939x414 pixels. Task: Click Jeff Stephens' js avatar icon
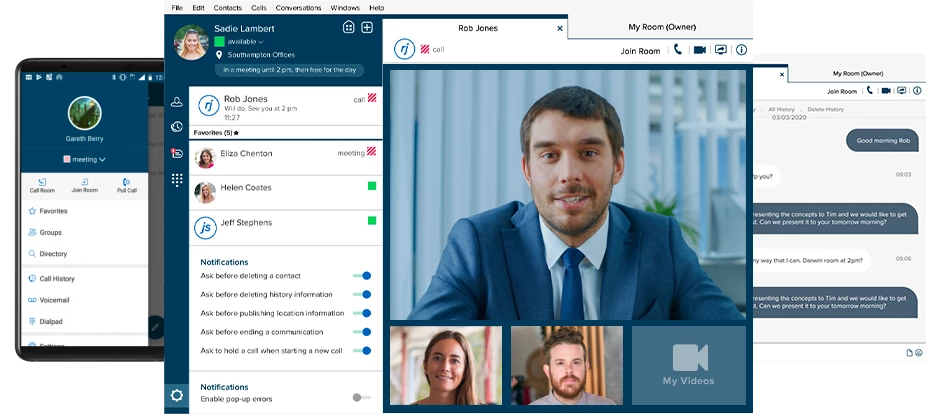click(x=205, y=228)
